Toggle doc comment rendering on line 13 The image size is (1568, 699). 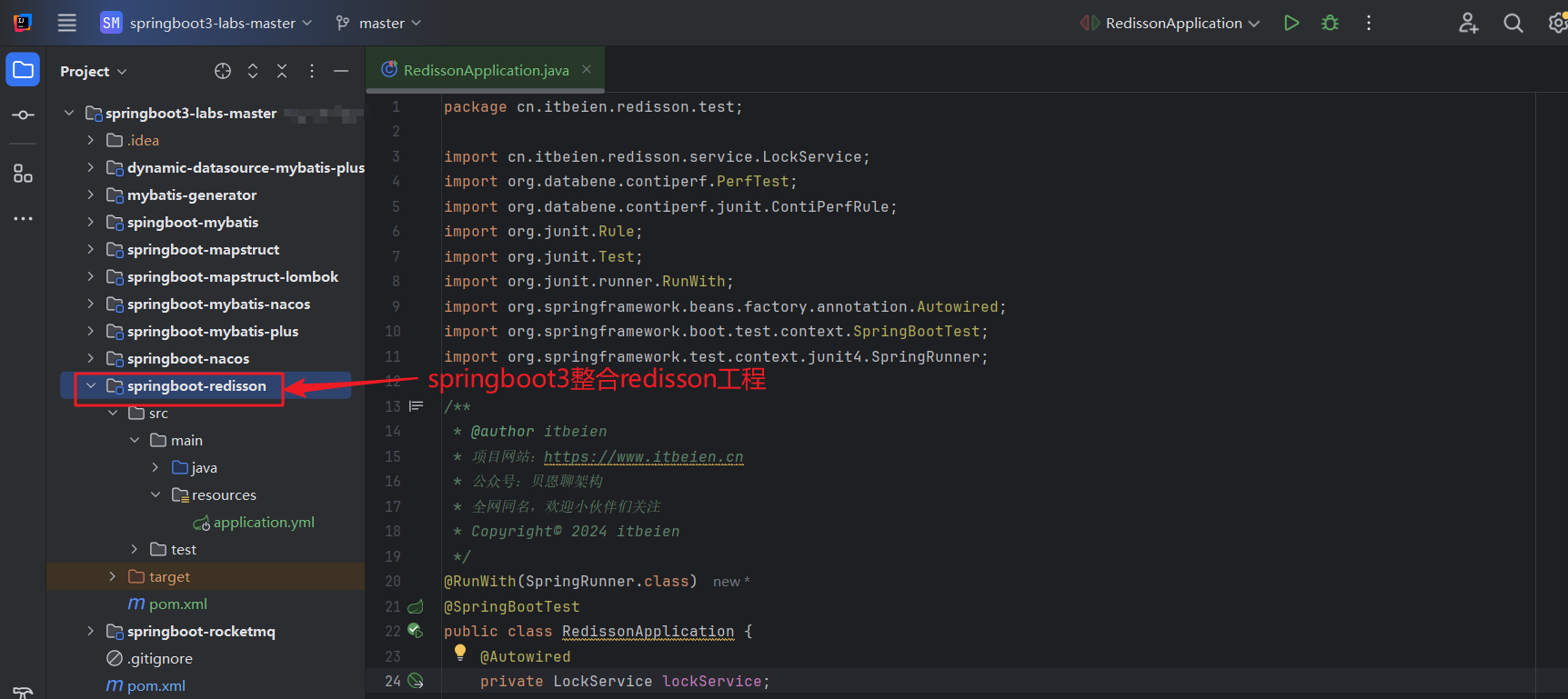point(417,406)
